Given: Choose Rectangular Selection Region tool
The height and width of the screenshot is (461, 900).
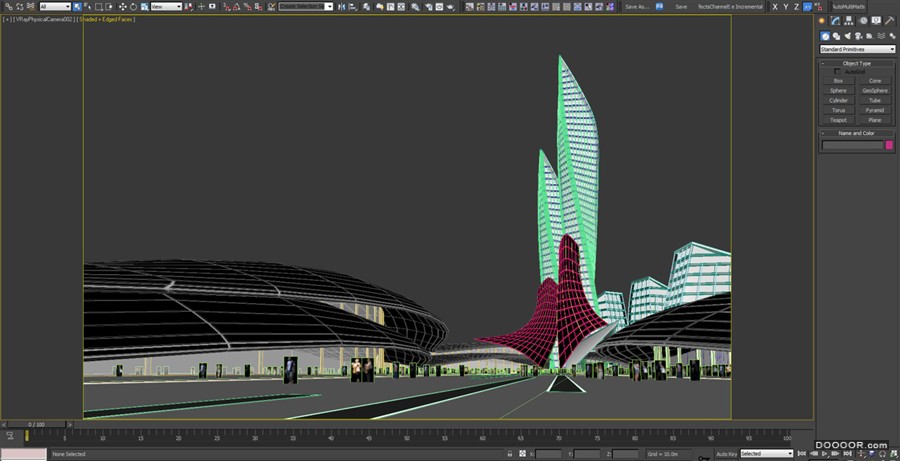Looking at the screenshot, I should [x=99, y=7].
